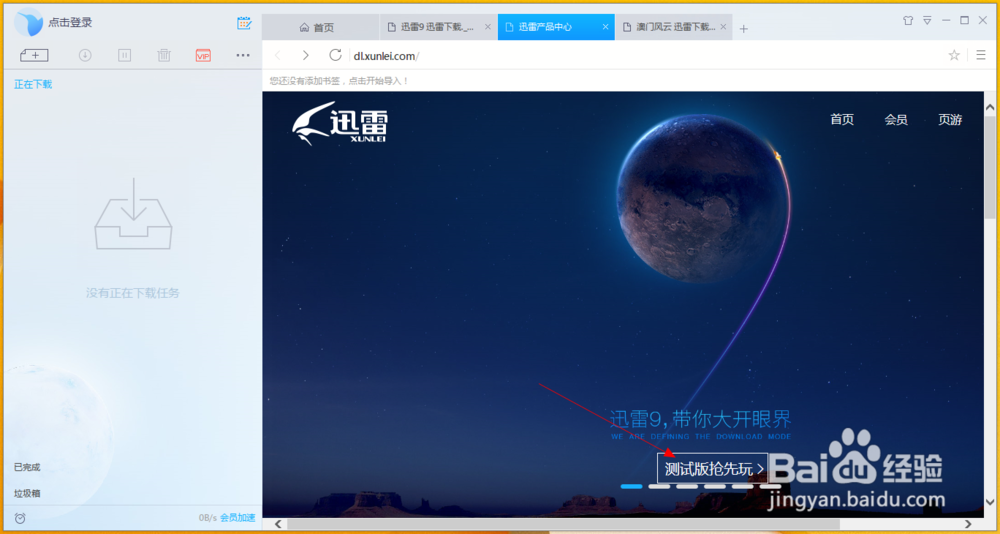Click the start download arrow icon

coord(85,56)
